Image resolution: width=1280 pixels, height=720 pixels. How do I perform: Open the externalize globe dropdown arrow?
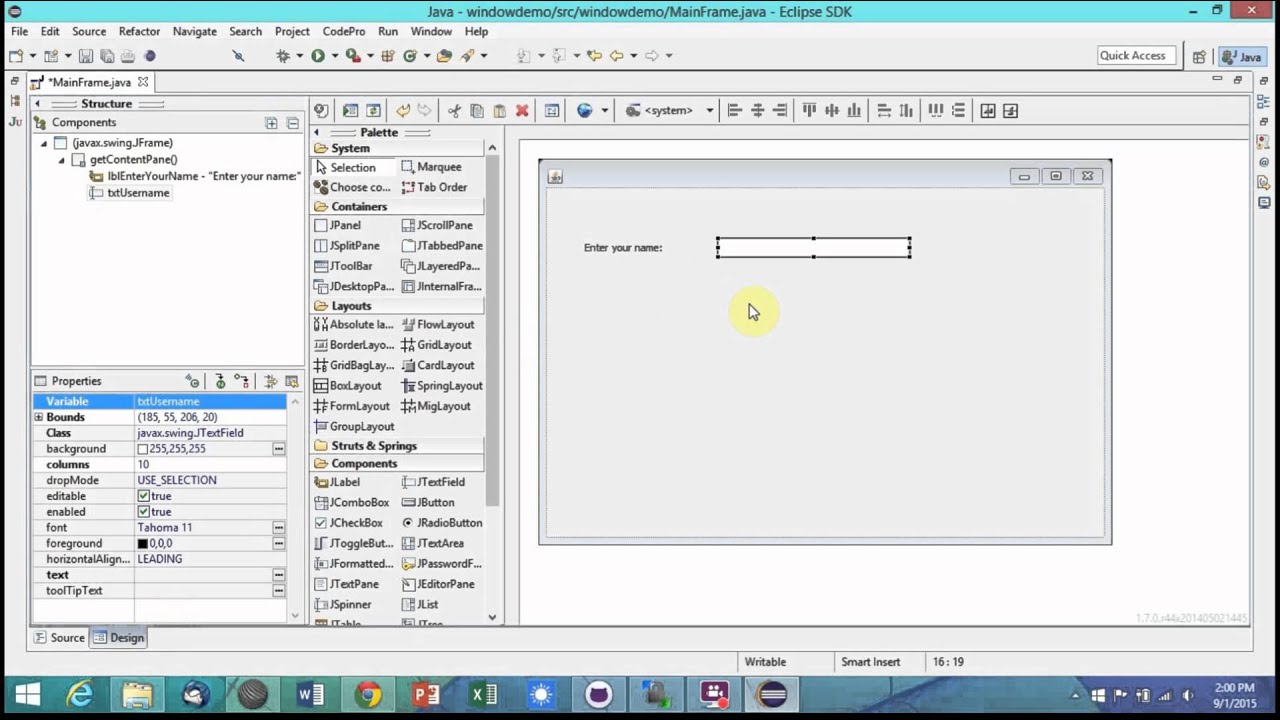point(604,111)
